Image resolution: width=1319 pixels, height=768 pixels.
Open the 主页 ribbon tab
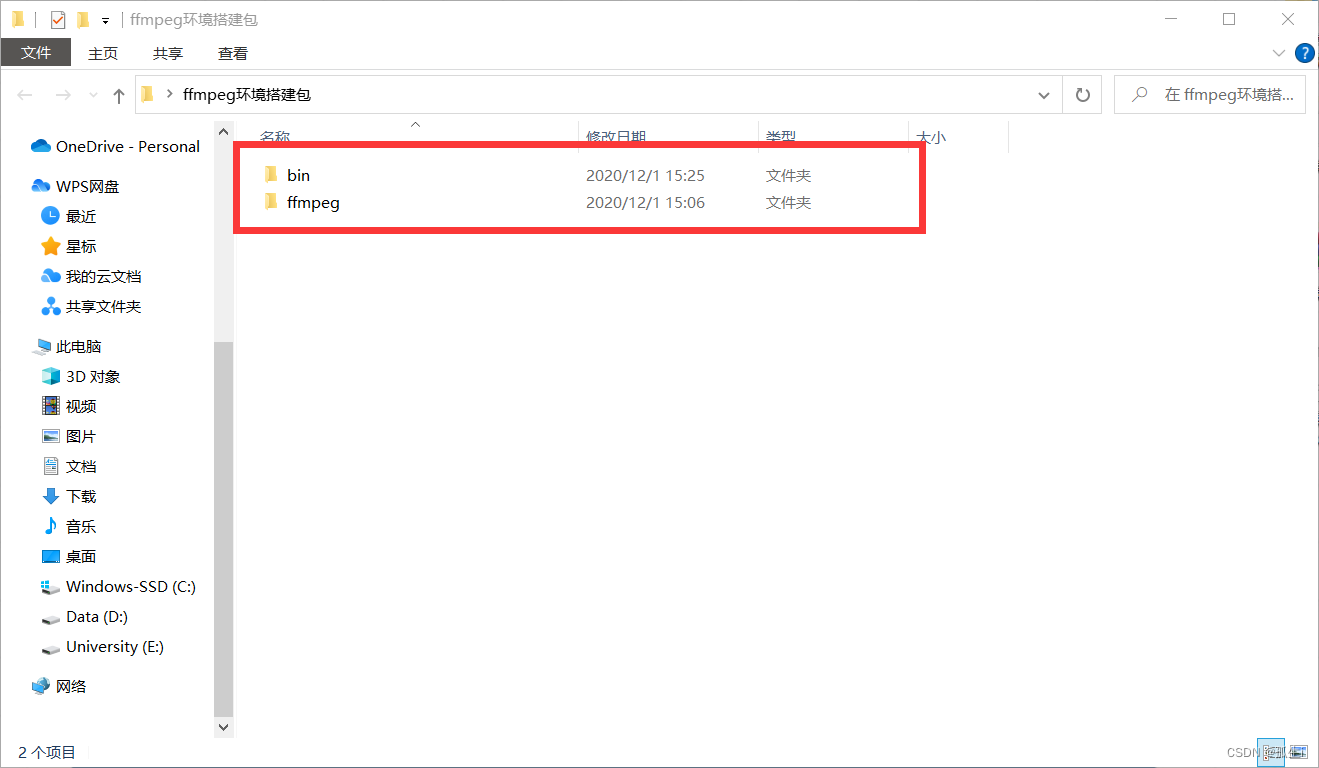tap(103, 53)
